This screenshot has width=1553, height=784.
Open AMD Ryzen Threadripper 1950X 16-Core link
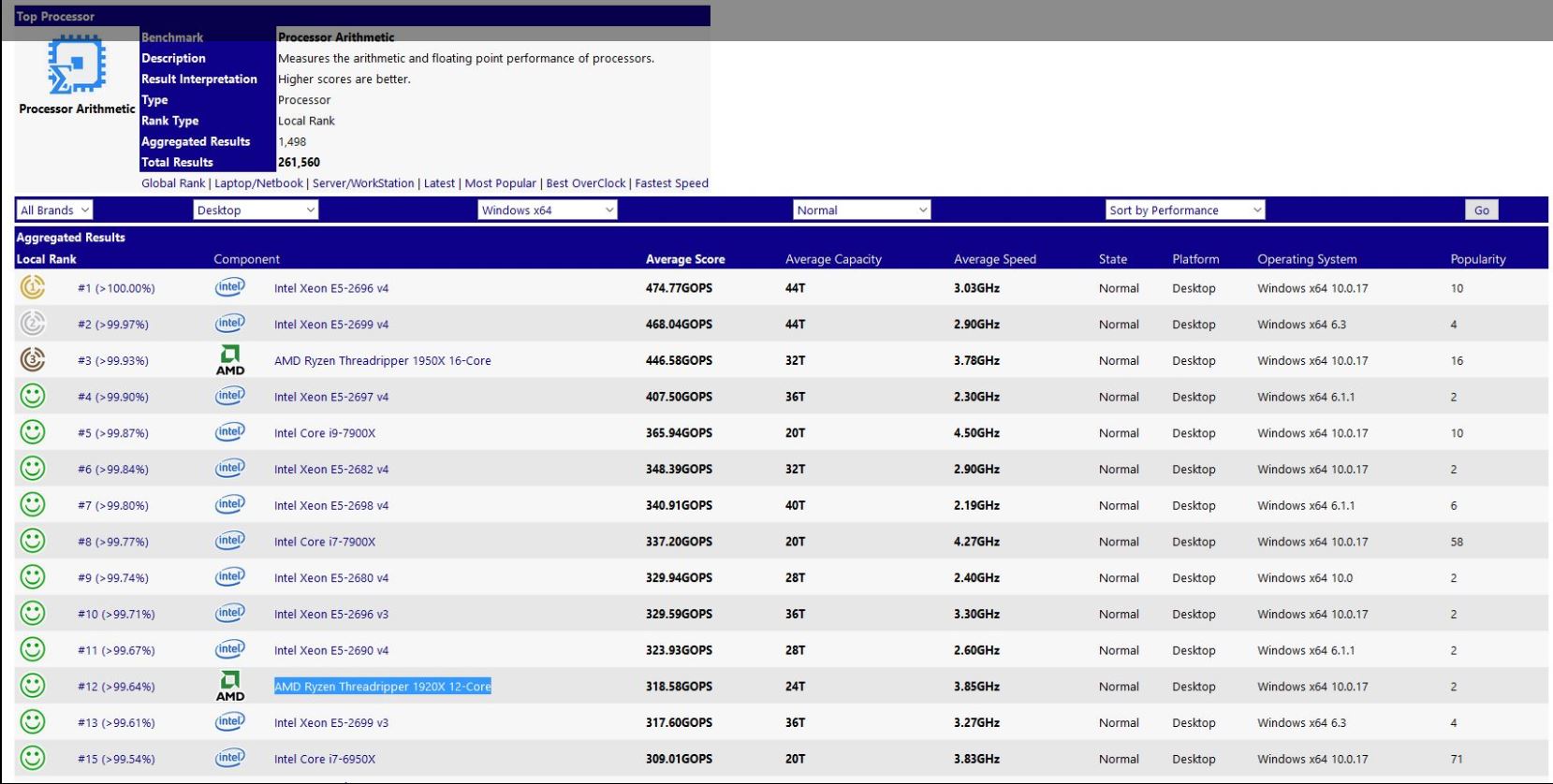382,360
